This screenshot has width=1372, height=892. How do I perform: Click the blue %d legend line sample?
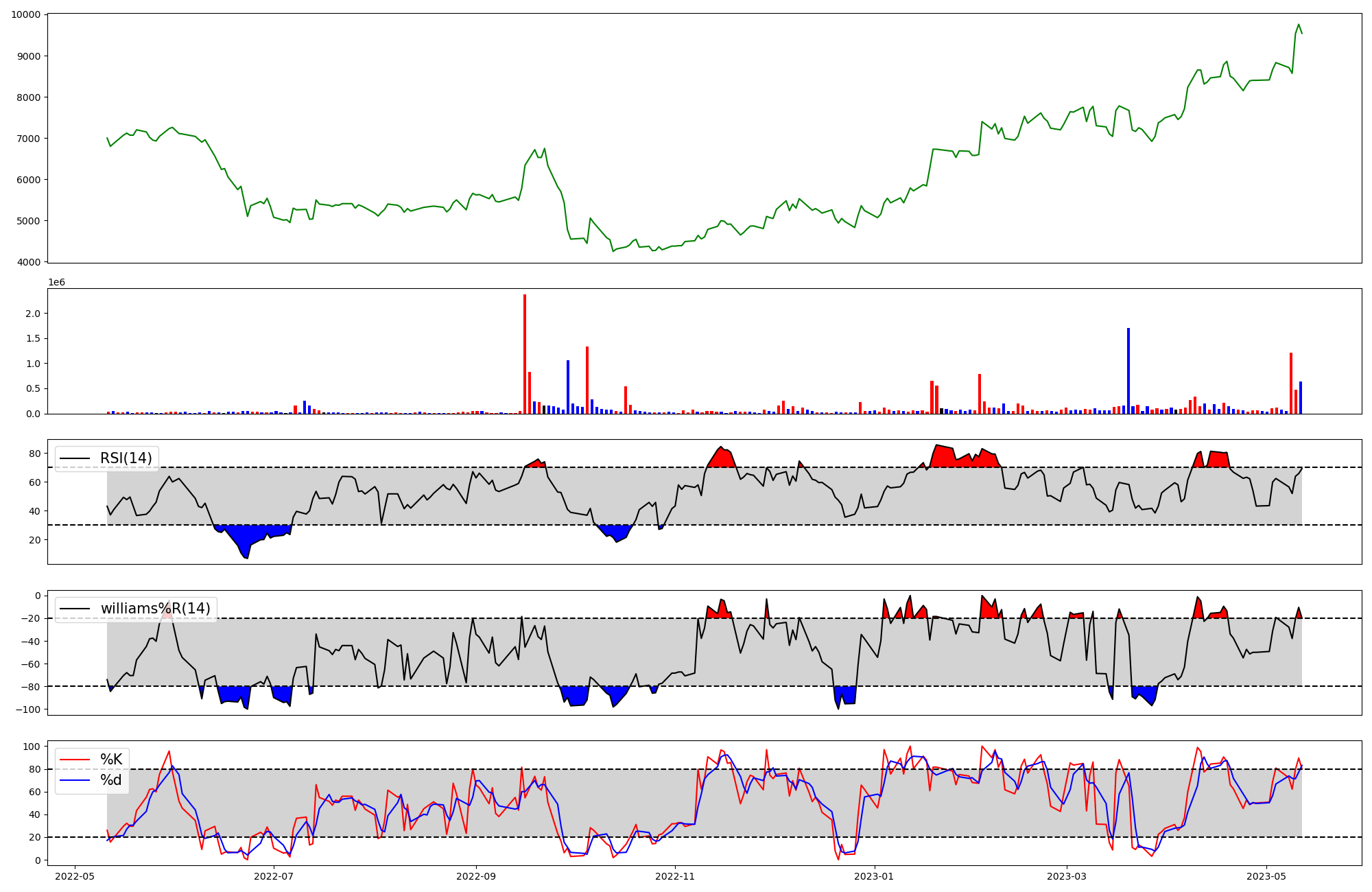click(75, 780)
